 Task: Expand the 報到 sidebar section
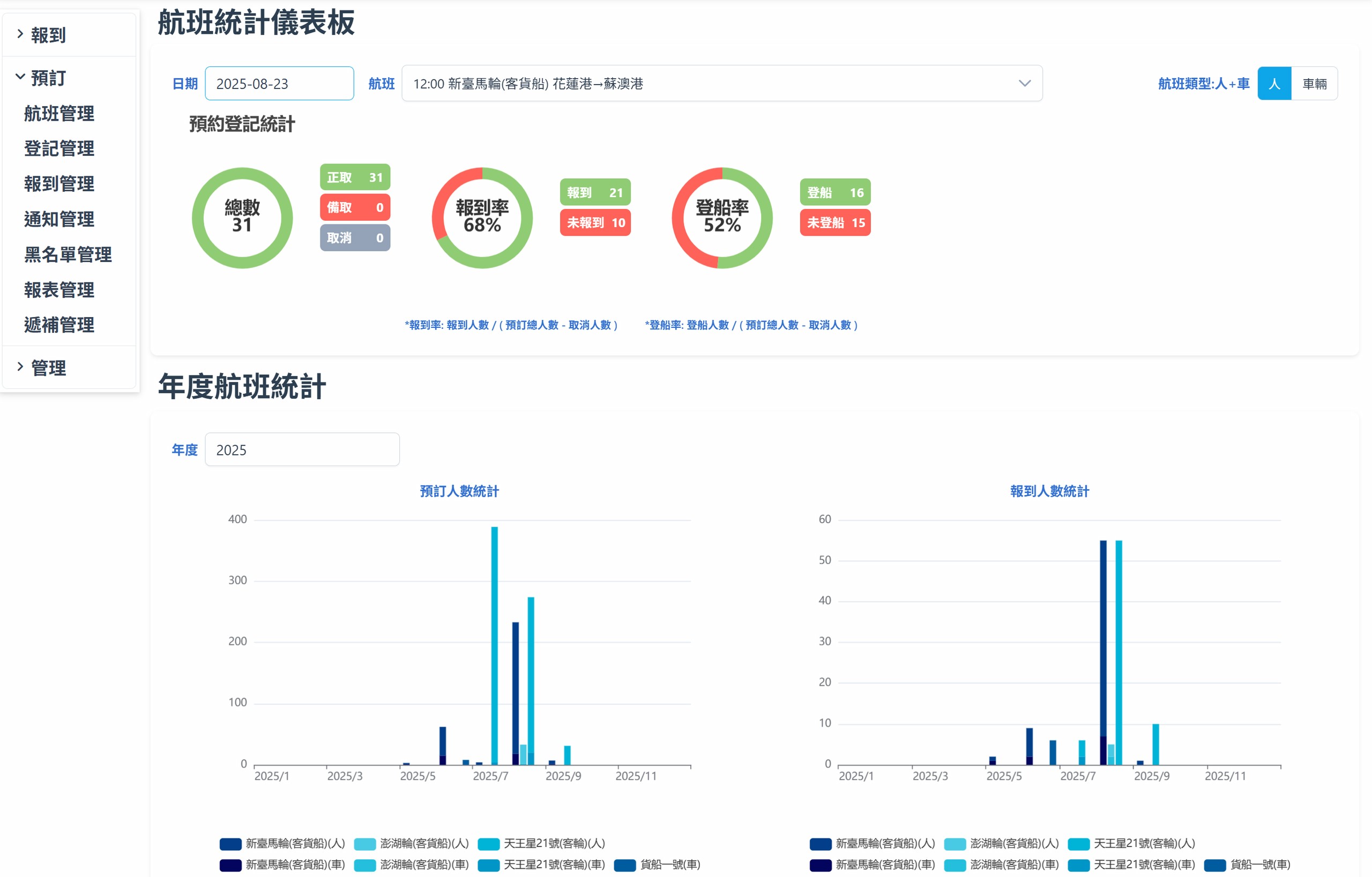click(x=48, y=35)
